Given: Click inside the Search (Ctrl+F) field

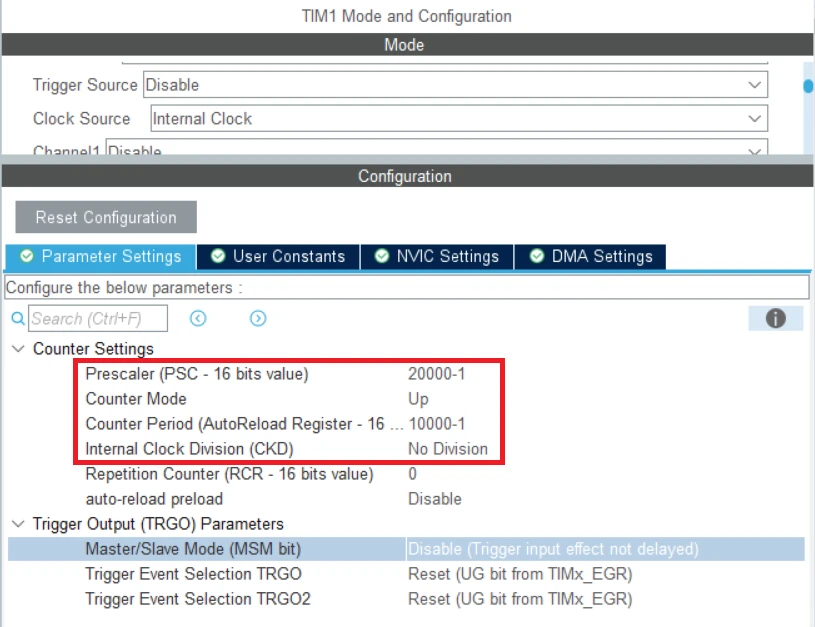Looking at the screenshot, I should point(97,319).
